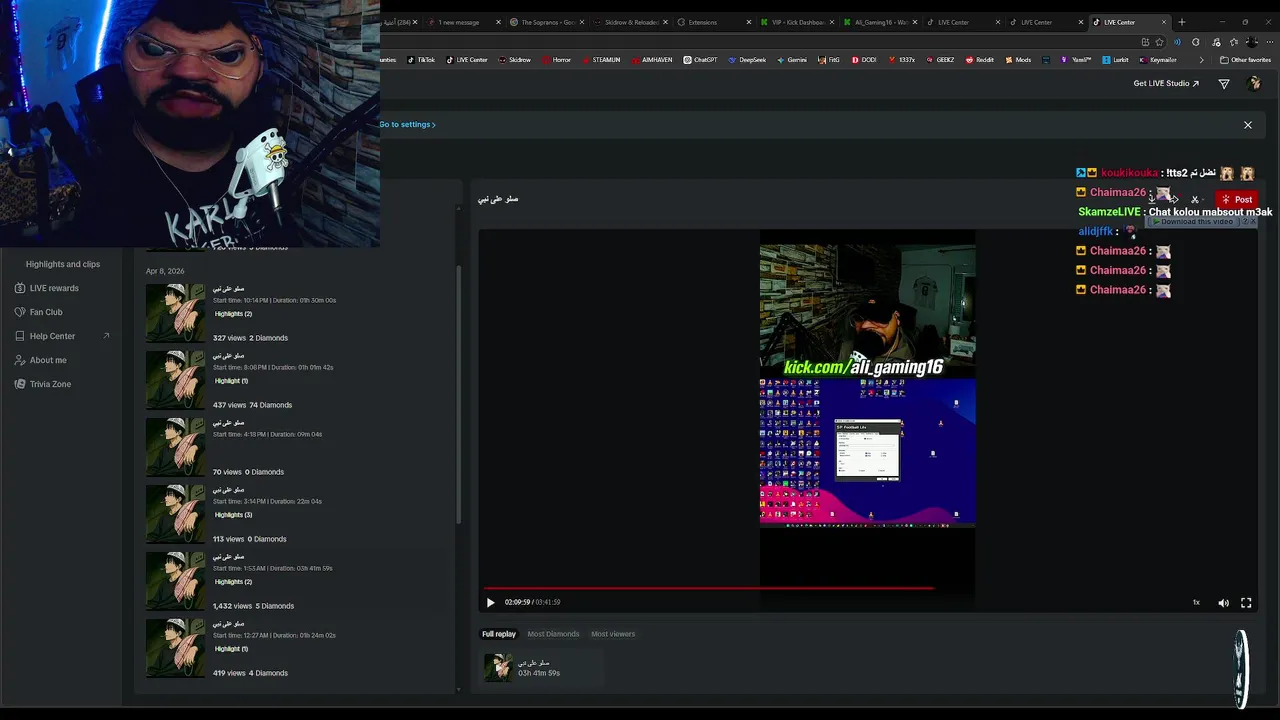This screenshot has height=720, width=1280.
Task: Open Gemini bookmark
Action: [792, 60]
